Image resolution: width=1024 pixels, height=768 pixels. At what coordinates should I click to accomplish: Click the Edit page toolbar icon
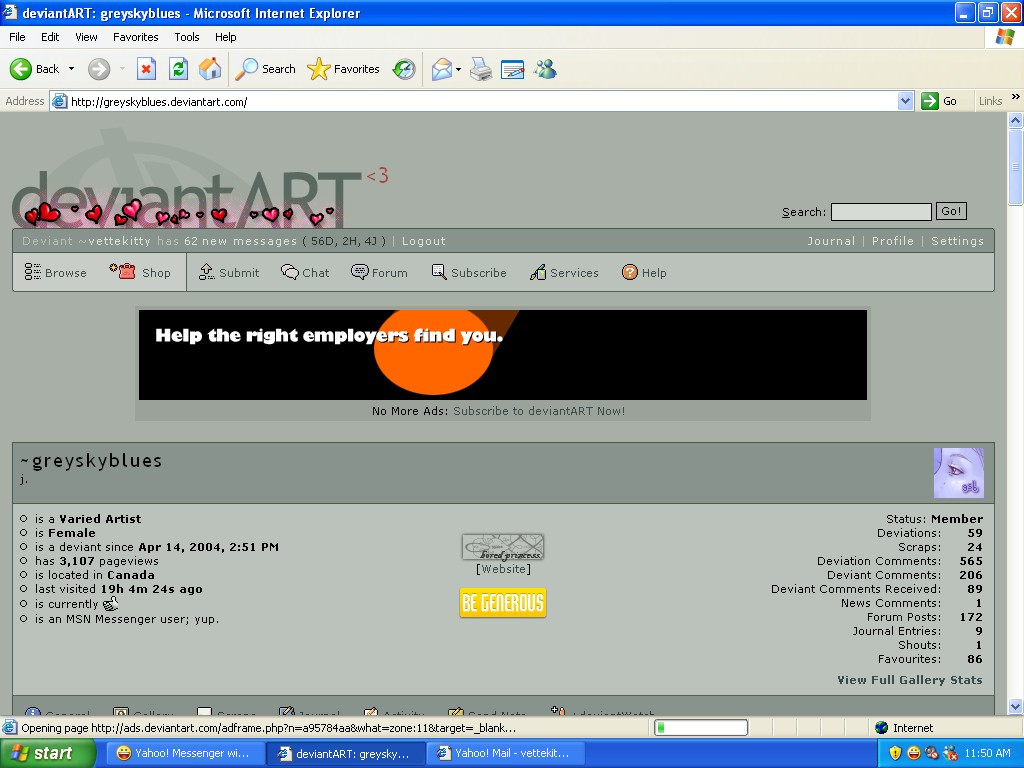(x=513, y=69)
